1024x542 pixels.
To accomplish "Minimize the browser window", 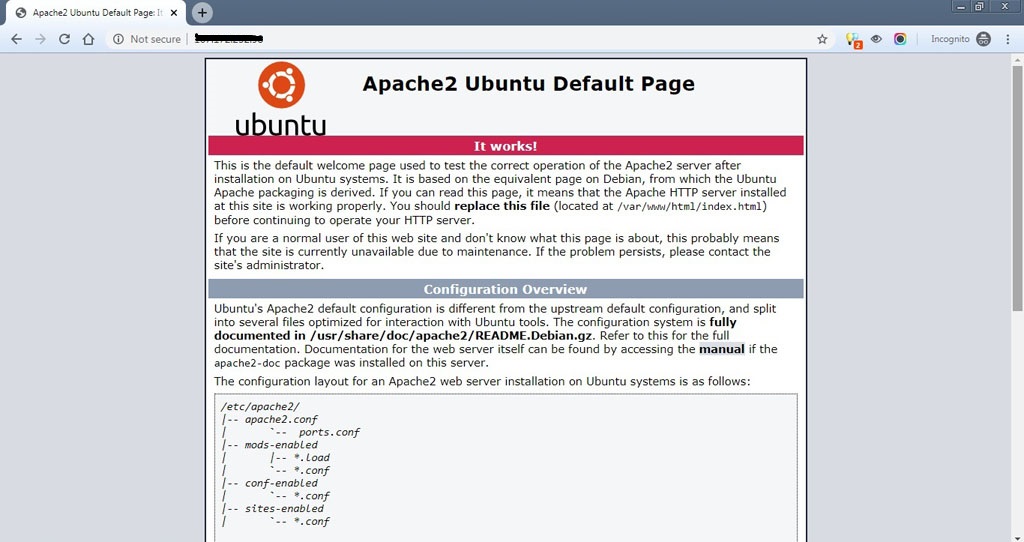I will click(x=961, y=7).
